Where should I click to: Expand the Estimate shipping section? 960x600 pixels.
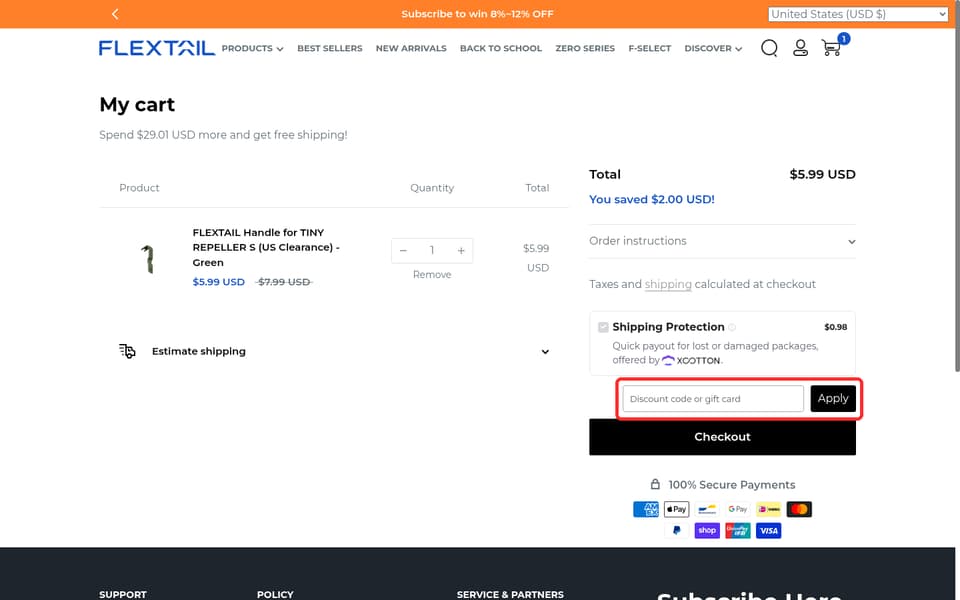[334, 351]
